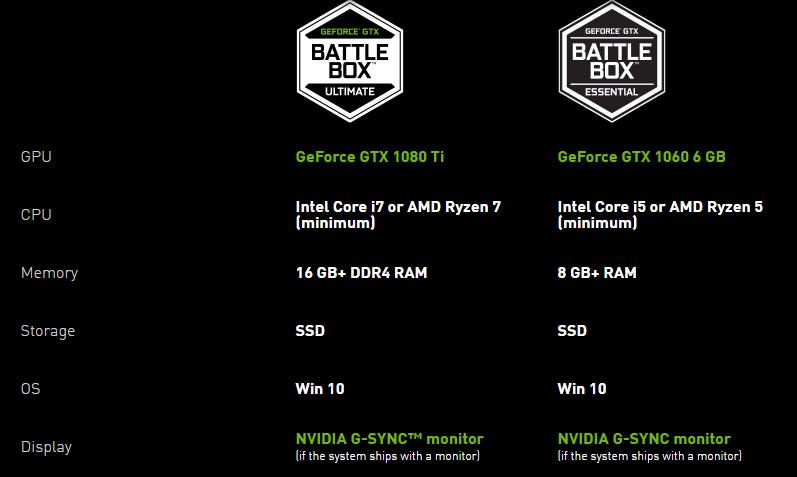Click the Intel Core i5 or AMD Ryzen 5 text
The width and height of the screenshot is (797, 477).
pyautogui.click(x=660, y=214)
